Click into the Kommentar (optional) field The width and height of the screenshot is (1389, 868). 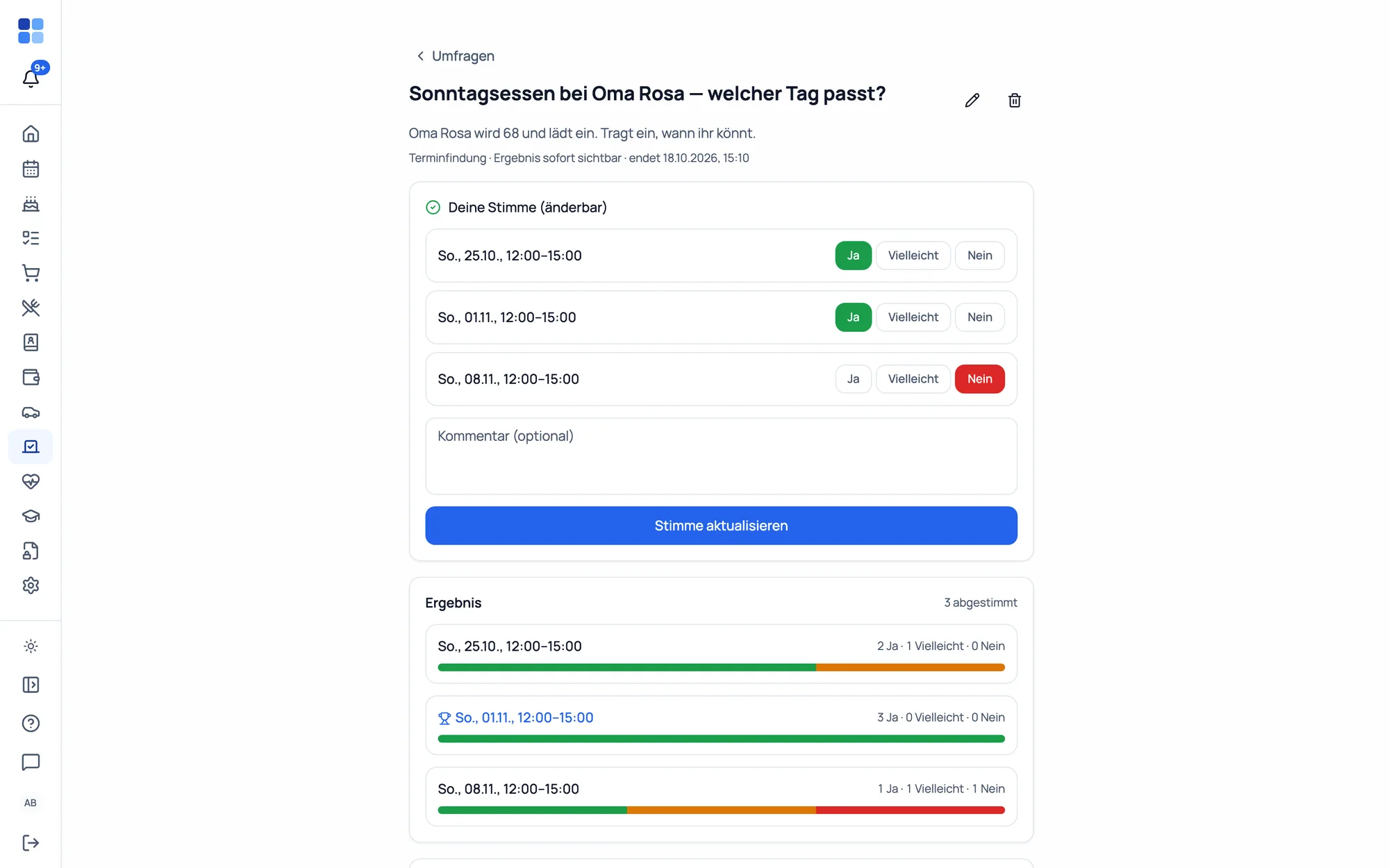click(x=721, y=456)
